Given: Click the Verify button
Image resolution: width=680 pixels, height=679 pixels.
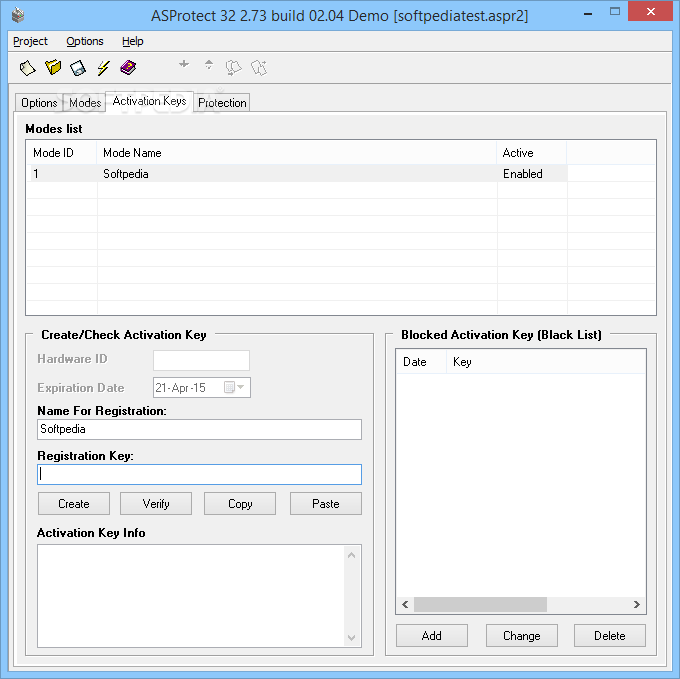Looking at the screenshot, I should 156,503.
